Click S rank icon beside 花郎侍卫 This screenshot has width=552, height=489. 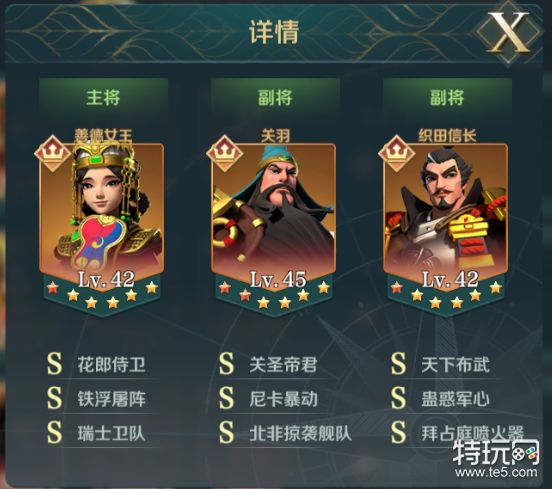coord(55,364)
